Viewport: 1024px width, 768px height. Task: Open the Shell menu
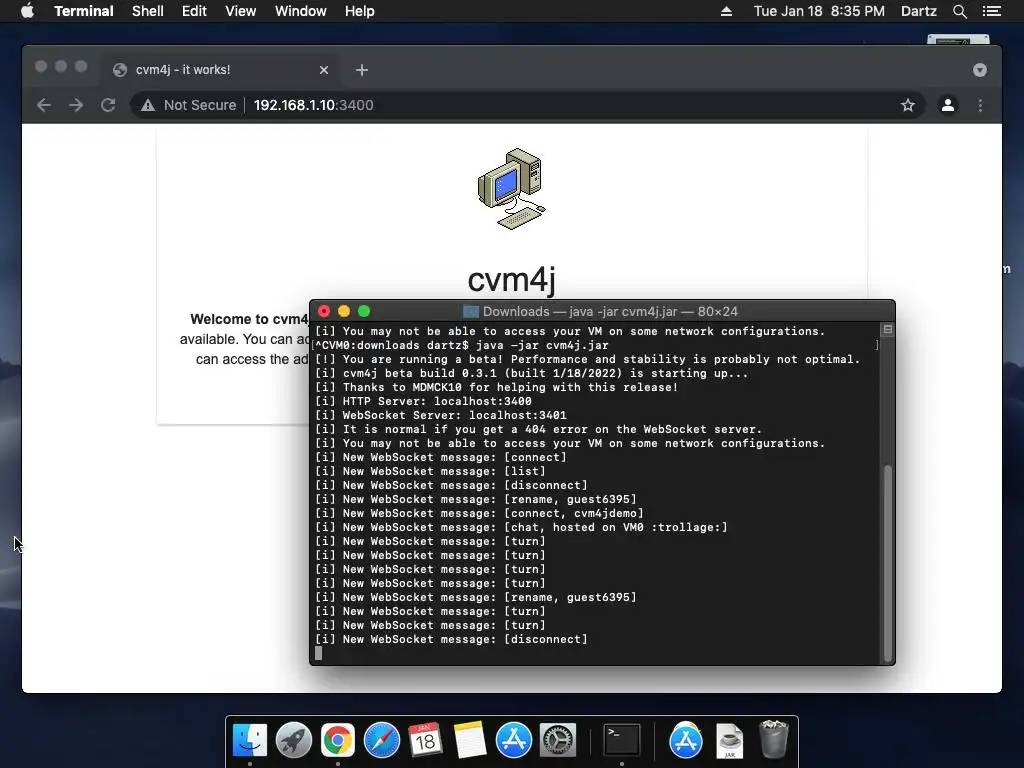148,11
